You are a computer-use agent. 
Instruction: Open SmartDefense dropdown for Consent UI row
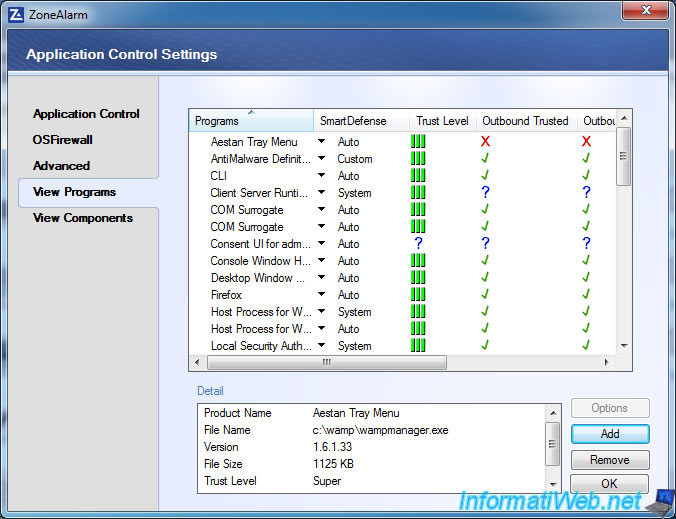coord(321,243)
